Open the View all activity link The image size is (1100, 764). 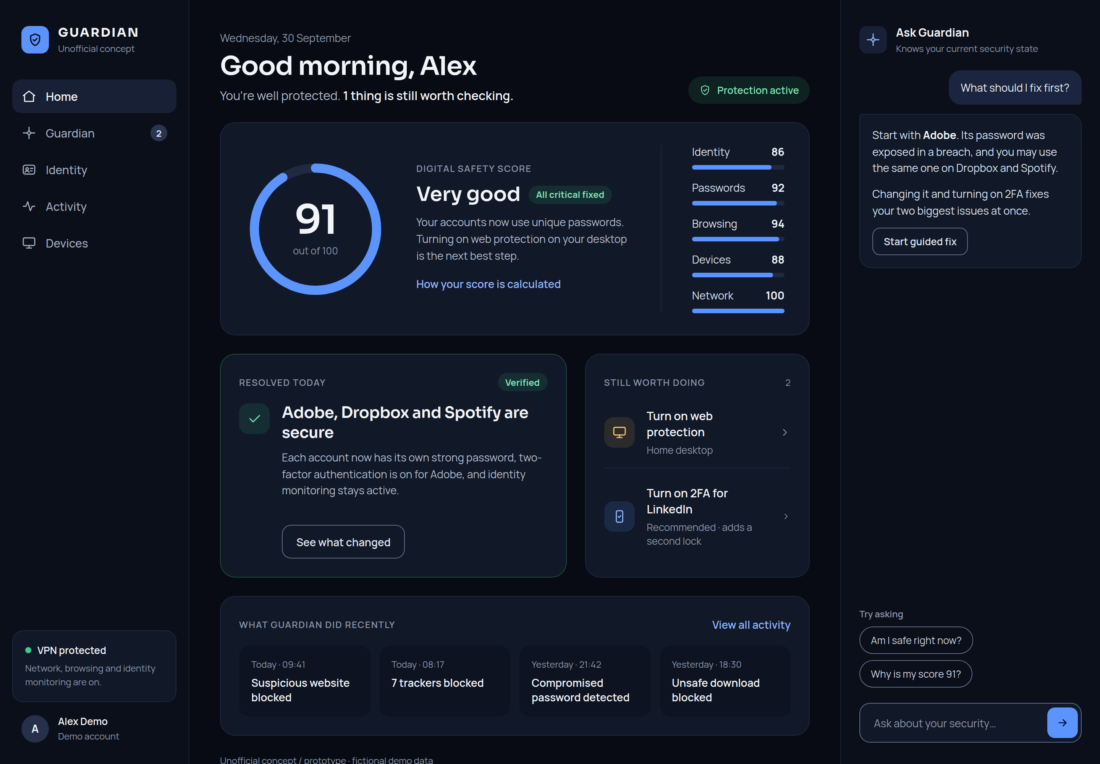pyautogui.click(x=751, y=625)
